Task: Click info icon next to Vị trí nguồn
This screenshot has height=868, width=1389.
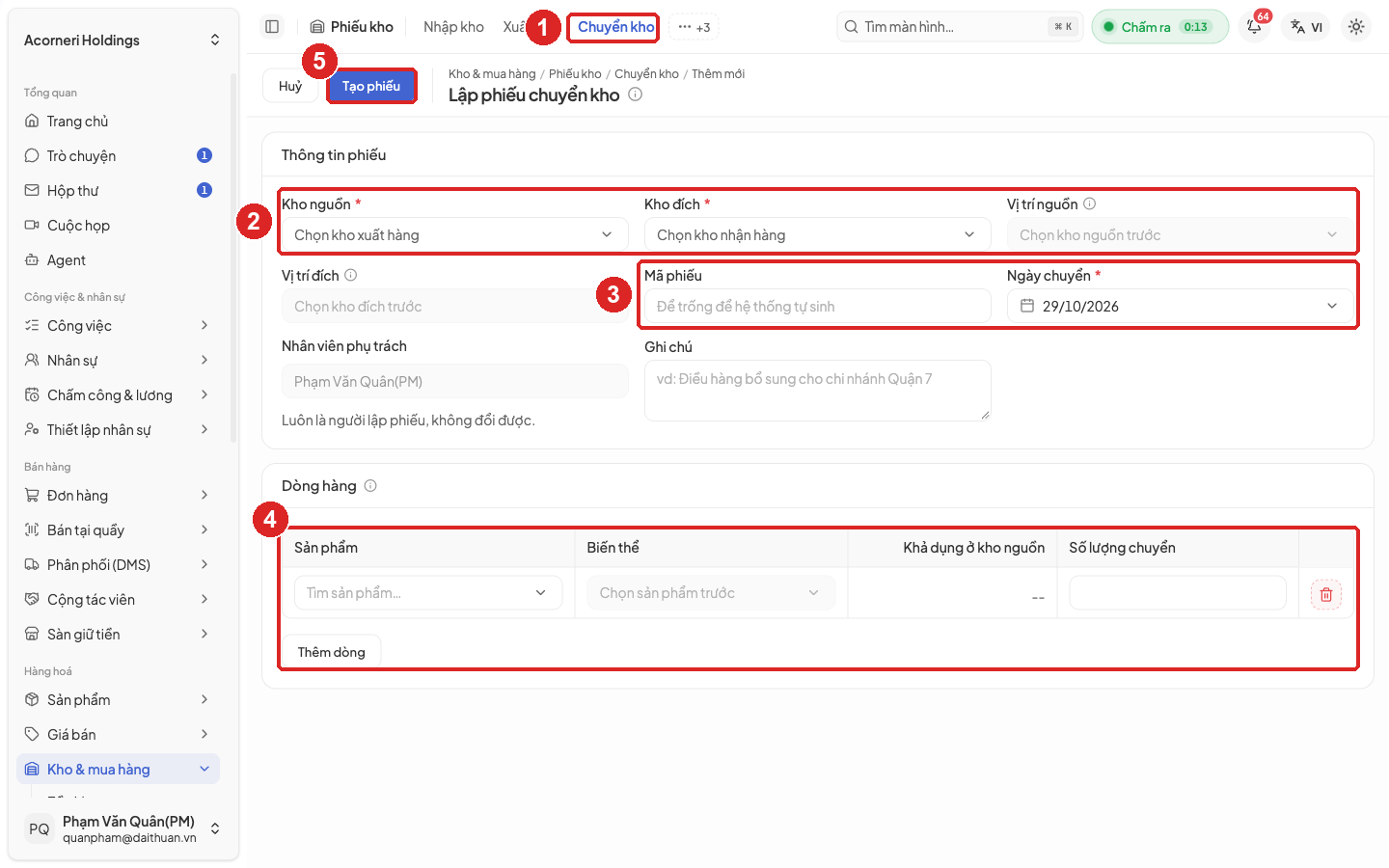Action: coord(1089,203)
